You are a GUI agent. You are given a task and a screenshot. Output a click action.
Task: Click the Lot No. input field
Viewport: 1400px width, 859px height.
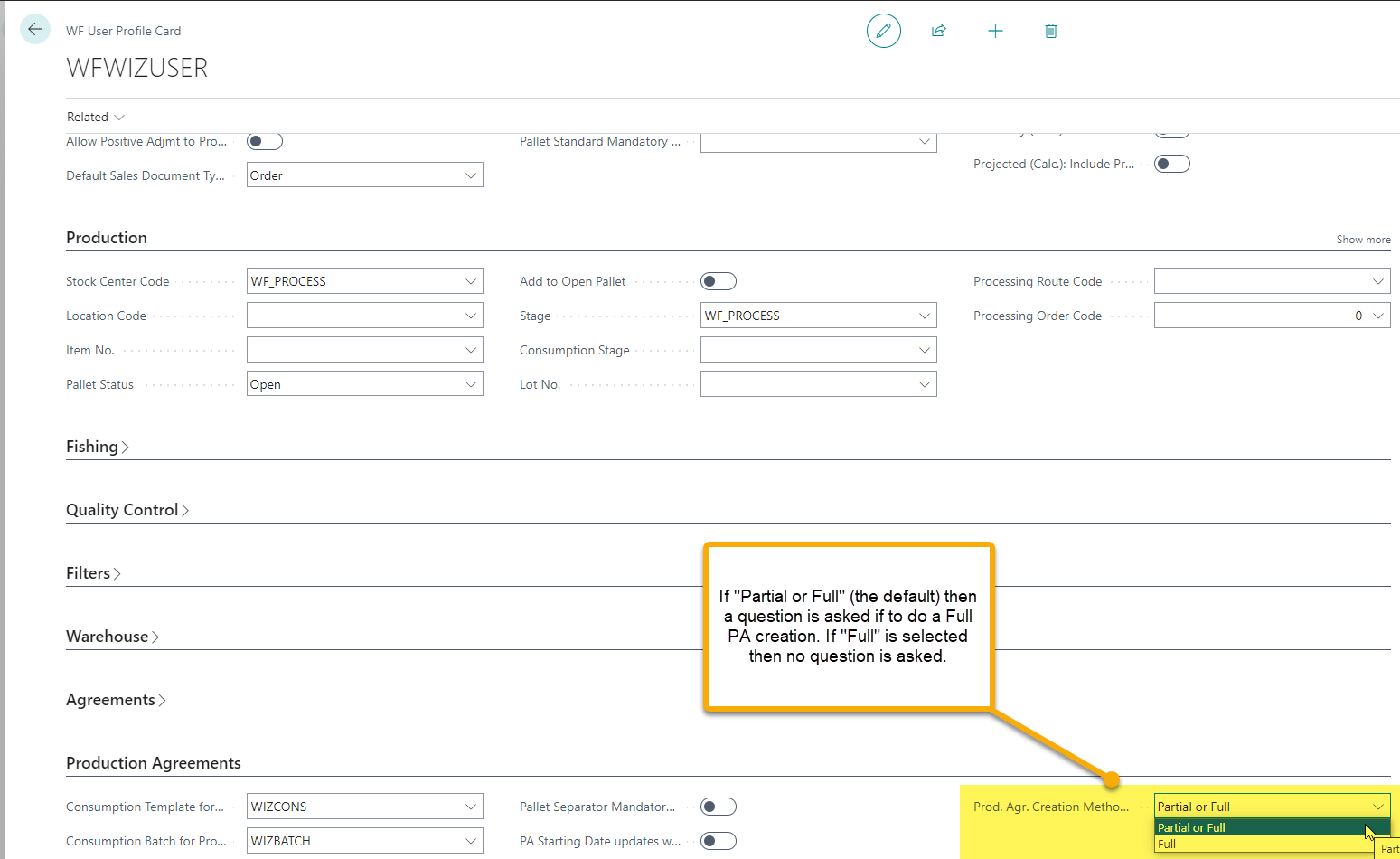pos(808,384)
